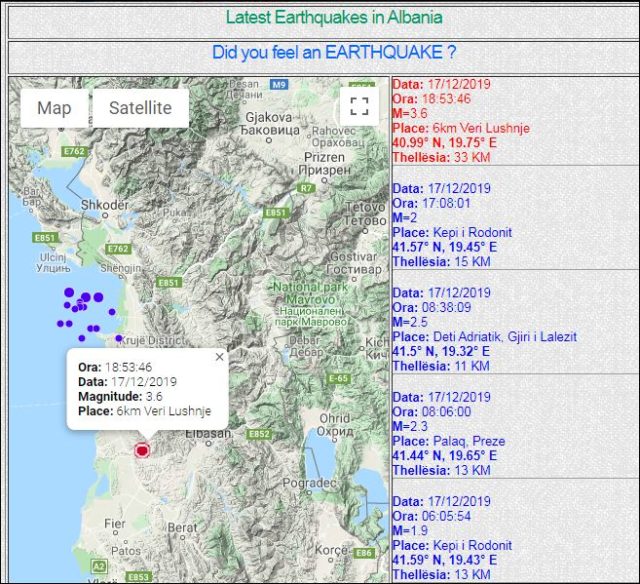Toggle fullscreen view of the map
Viewport: 640px width, 584px height.
coord(359,107)
